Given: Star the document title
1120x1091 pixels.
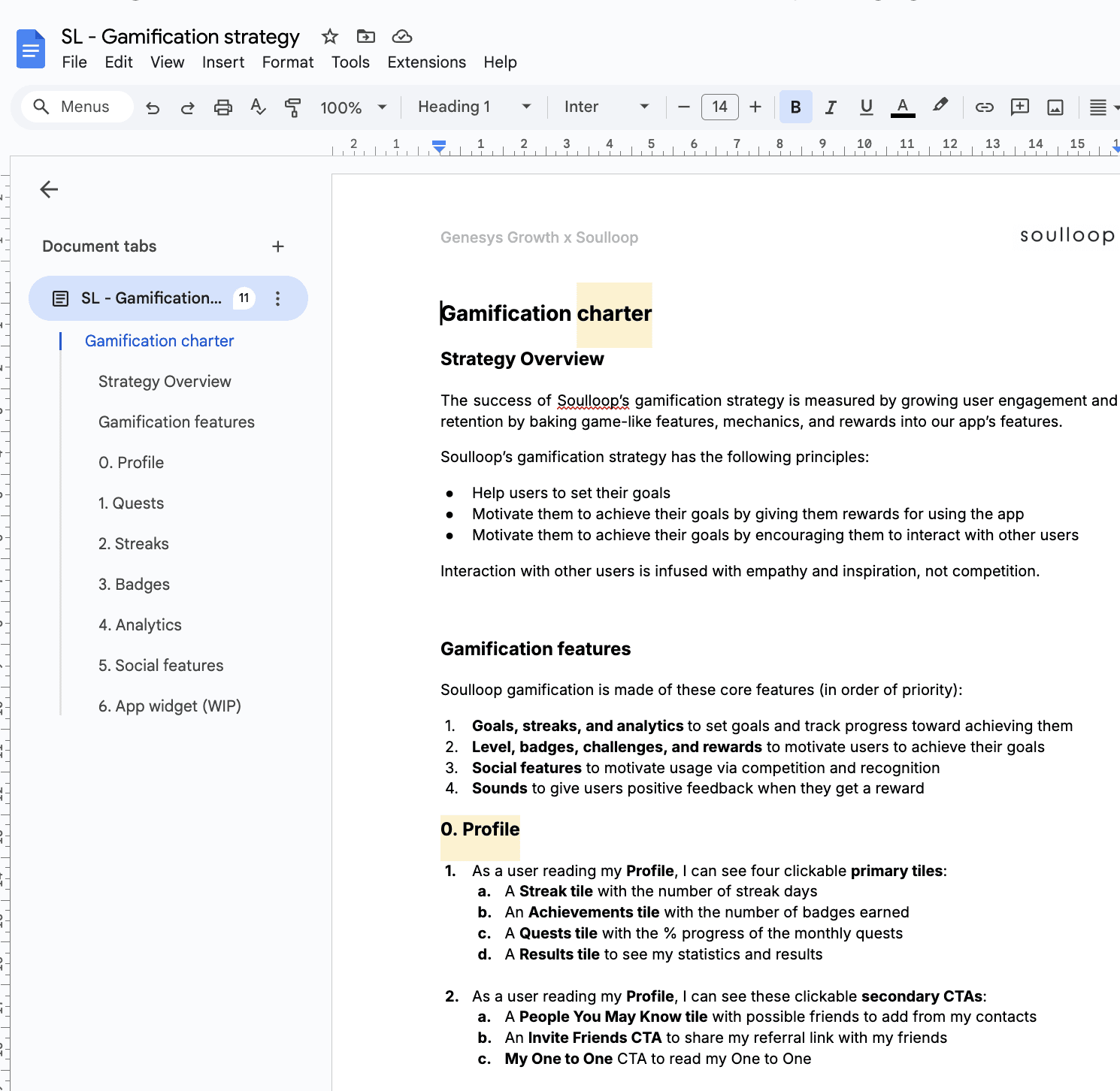Looking at the screenshot, I should click(x=329, y=36).
